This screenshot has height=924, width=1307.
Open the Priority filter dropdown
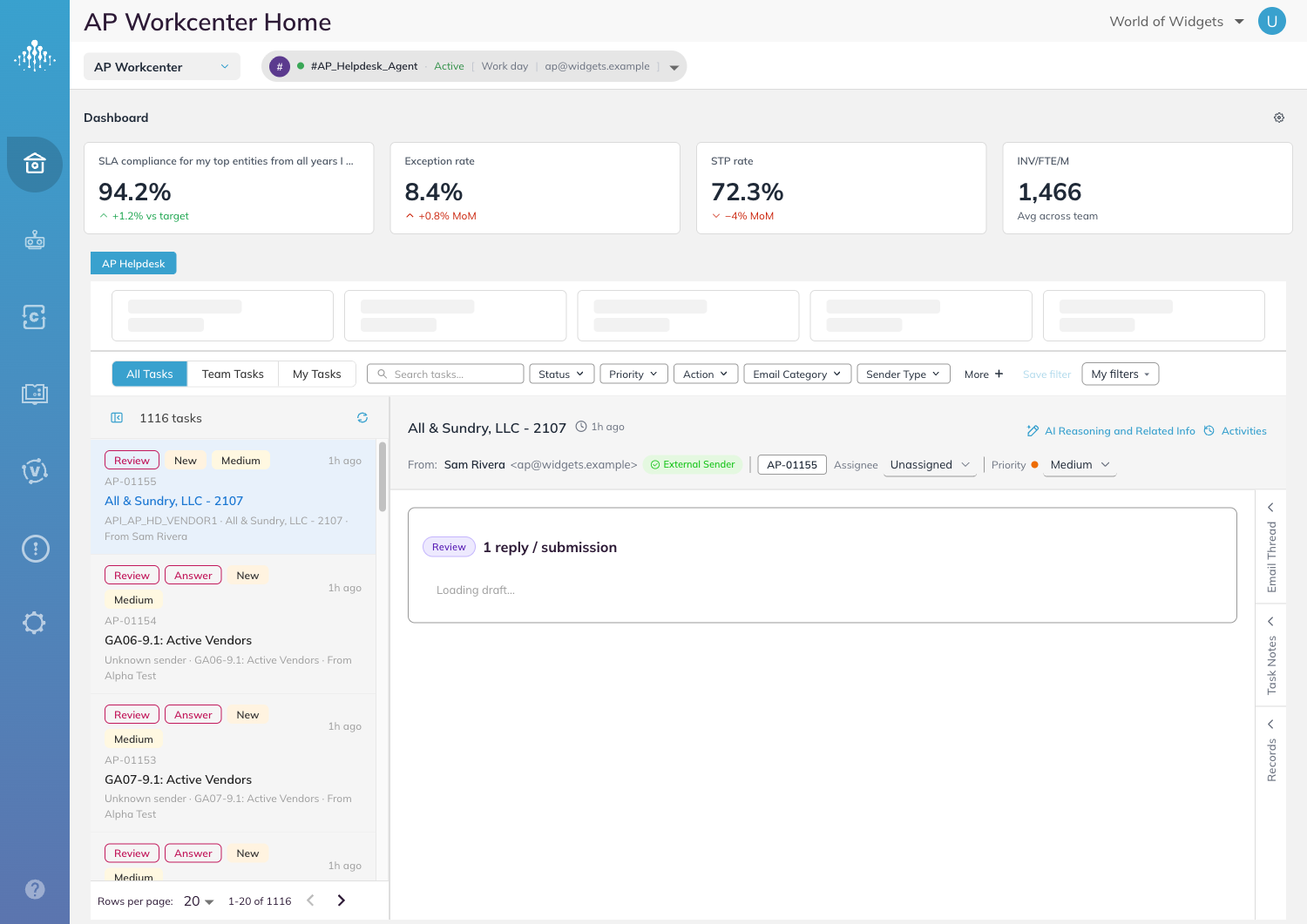634,374
